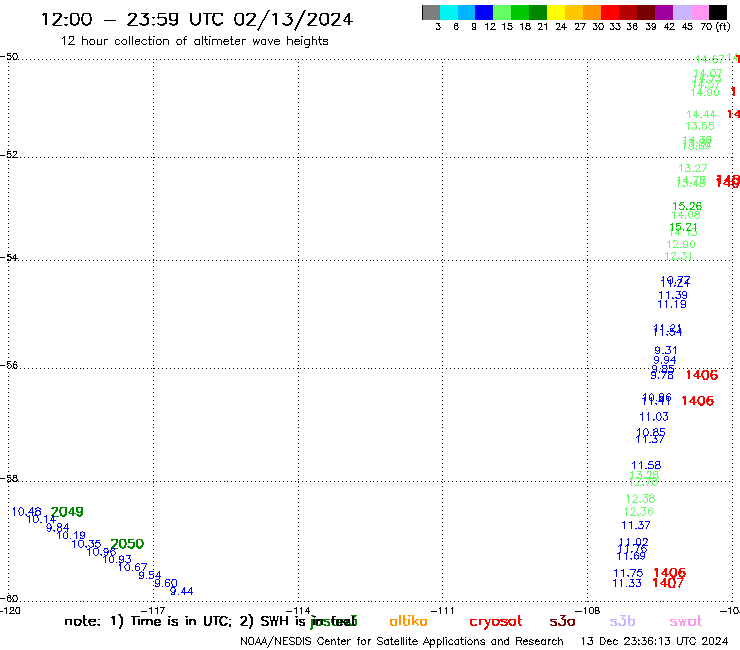740x650 pixels.
Task: Click the wave height value '11.58'
Action: click(646, 465)
